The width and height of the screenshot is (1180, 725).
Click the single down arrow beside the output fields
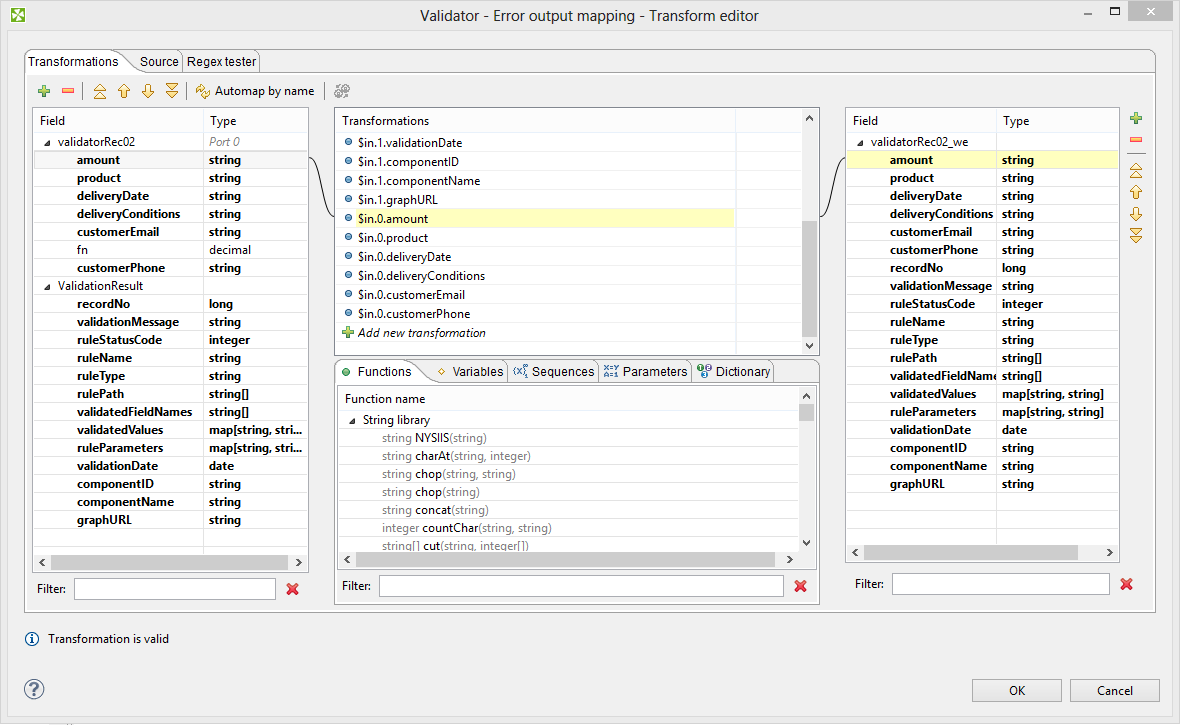click(x=1136, y=214)
